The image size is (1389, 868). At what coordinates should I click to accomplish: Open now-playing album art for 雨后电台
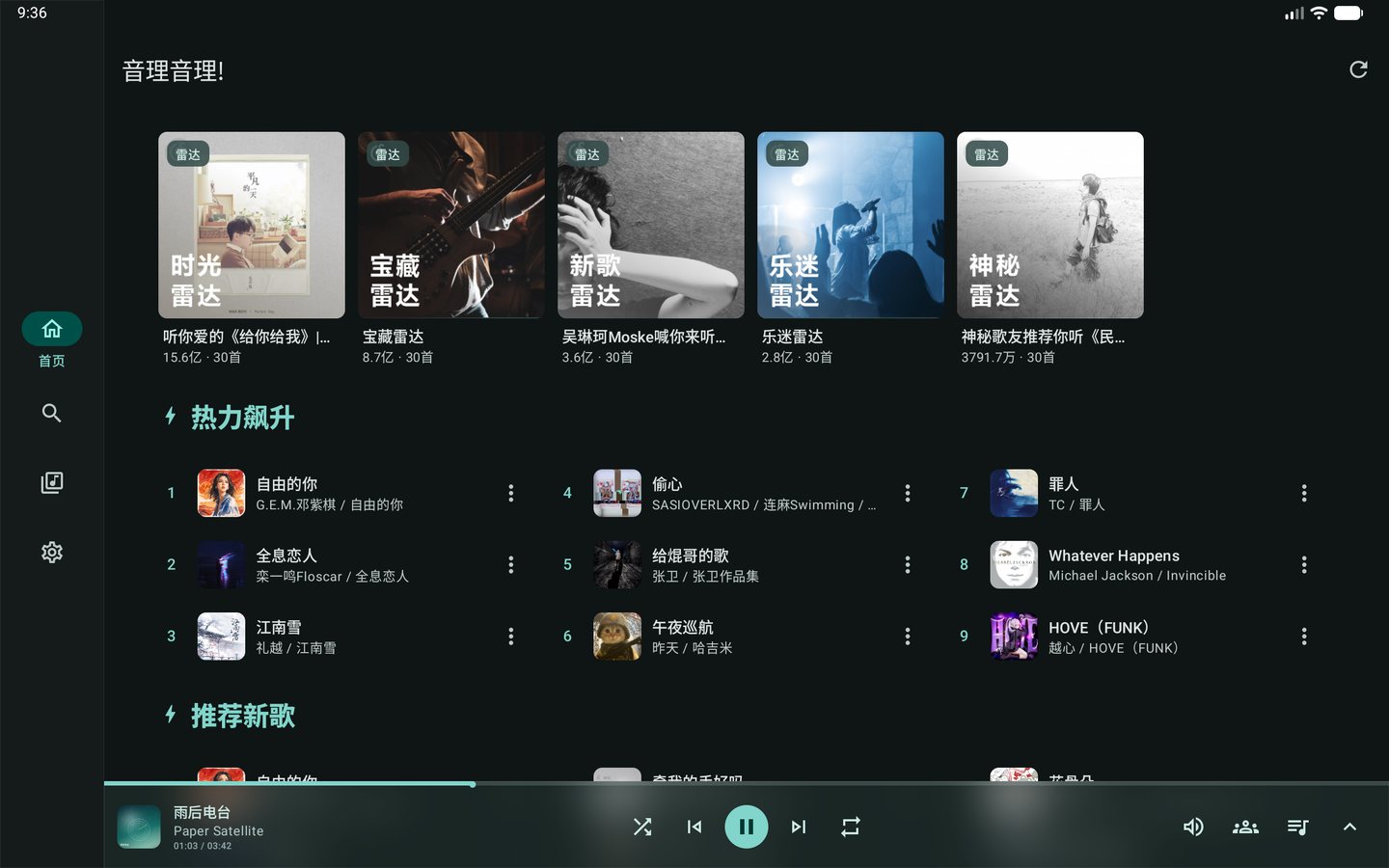(x=139, y=827)
